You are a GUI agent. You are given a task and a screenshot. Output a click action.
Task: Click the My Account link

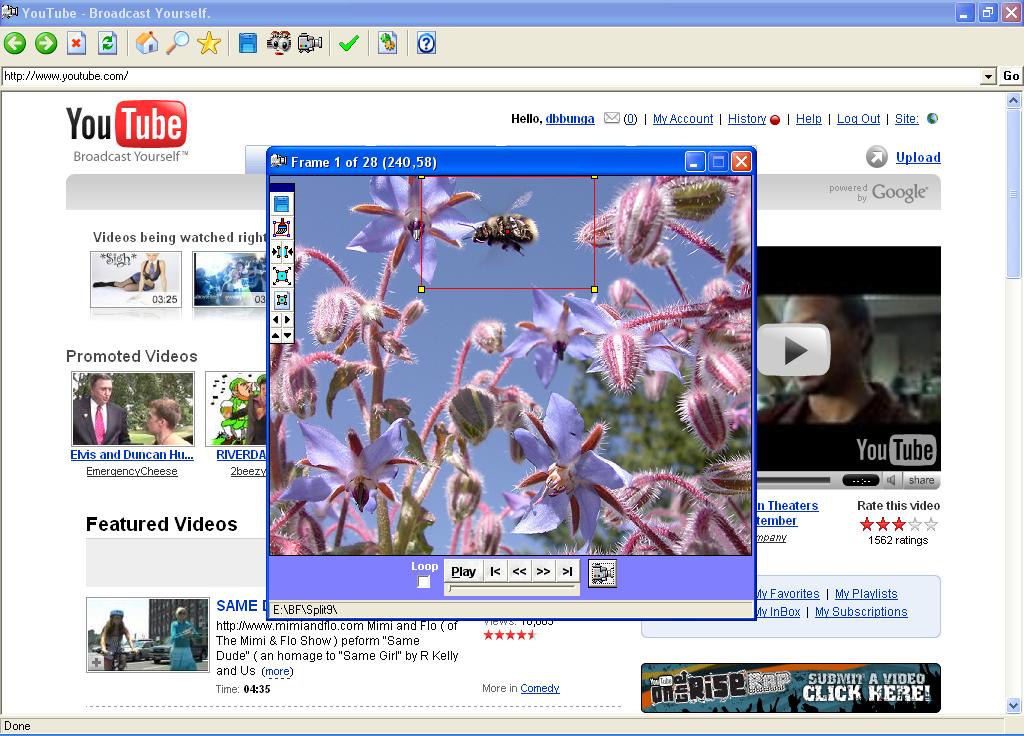683,119
